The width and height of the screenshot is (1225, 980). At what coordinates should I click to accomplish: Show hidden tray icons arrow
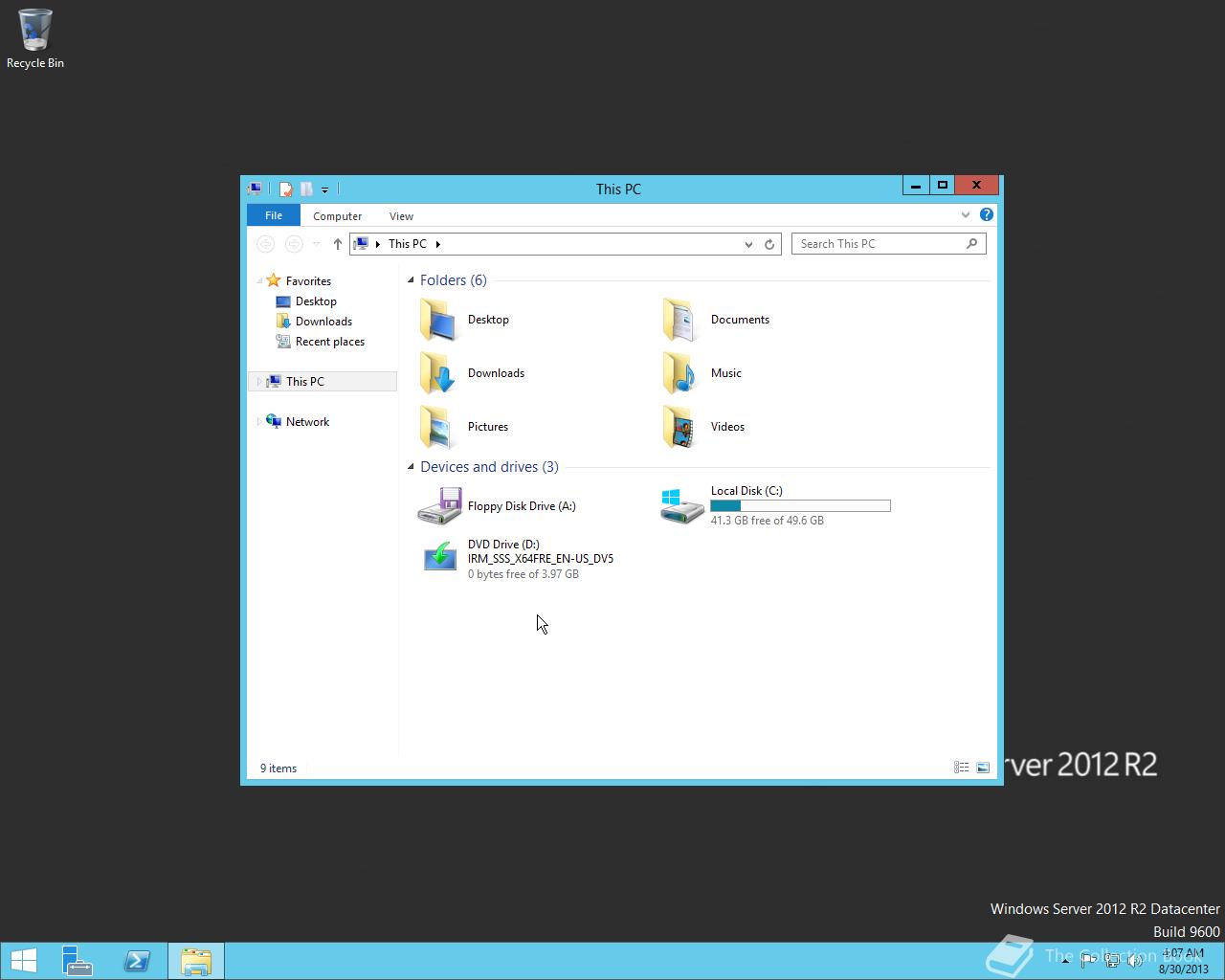1065,961
